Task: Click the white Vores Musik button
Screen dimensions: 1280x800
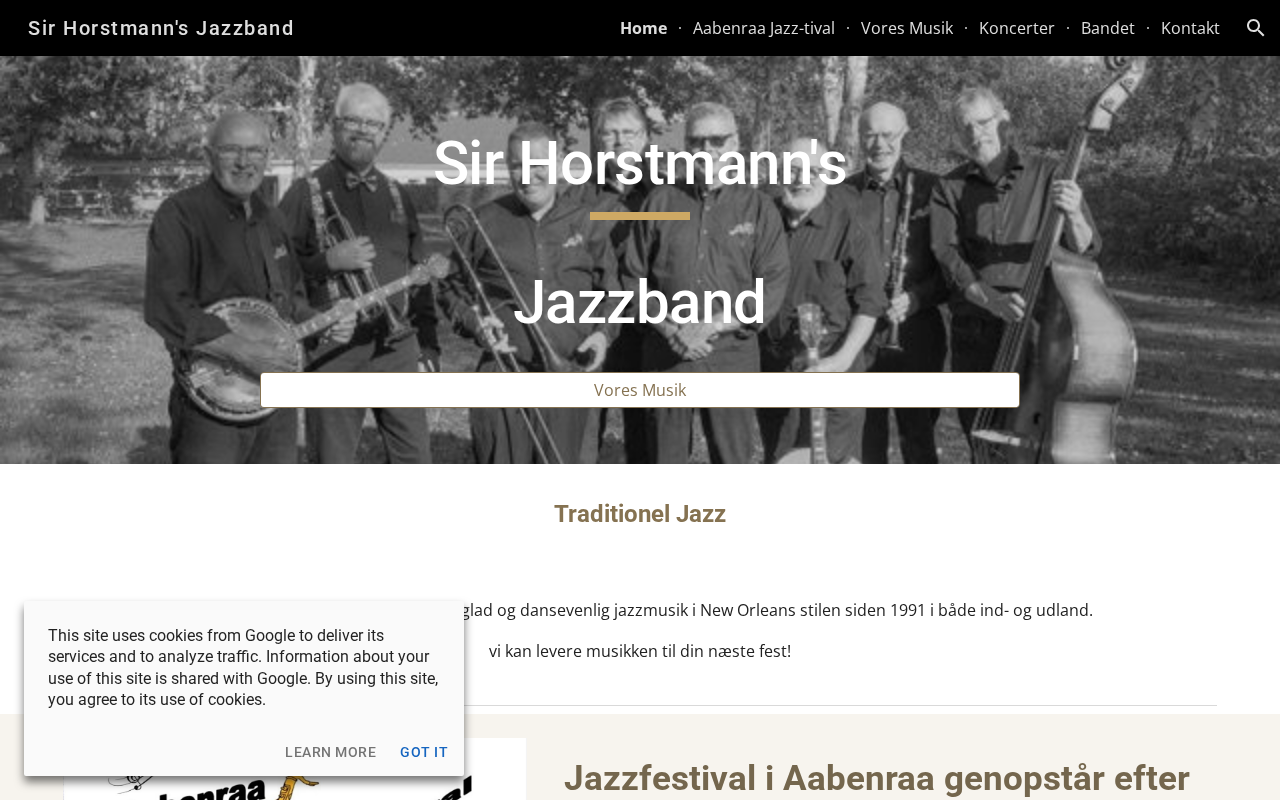Action: click(640, 390)
